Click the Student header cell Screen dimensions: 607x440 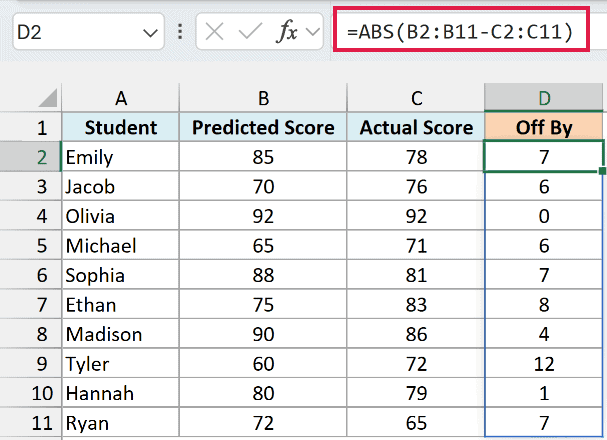[120, 127]
